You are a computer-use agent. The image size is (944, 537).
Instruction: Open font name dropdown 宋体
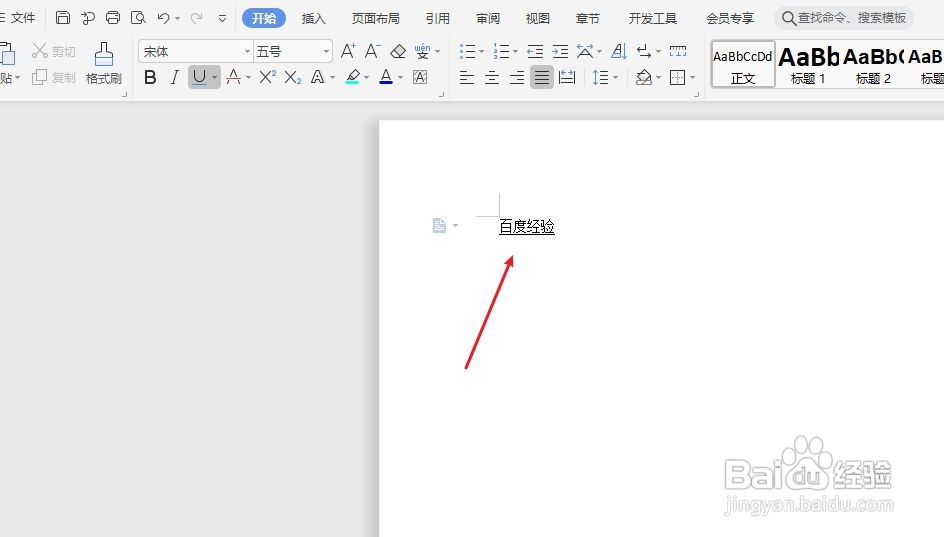pyautogui.click(x=247, y=52)
